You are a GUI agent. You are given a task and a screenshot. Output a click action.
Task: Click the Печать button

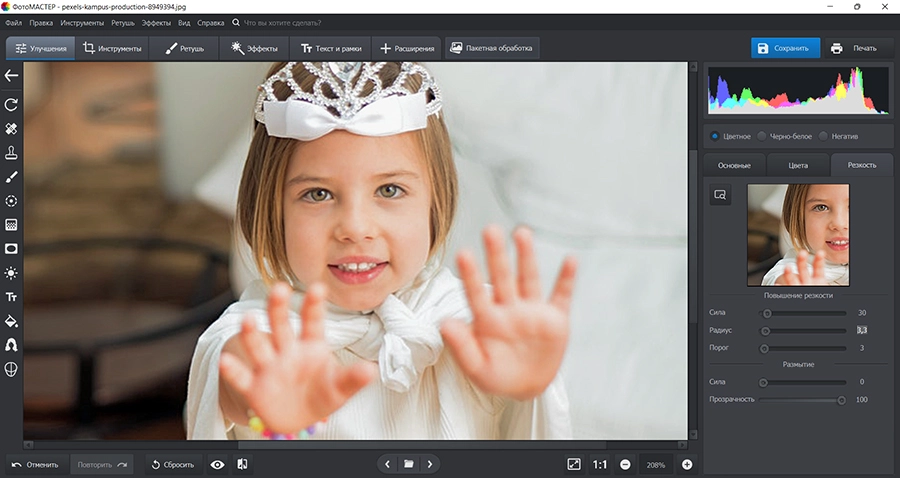(x=858, y=48)
